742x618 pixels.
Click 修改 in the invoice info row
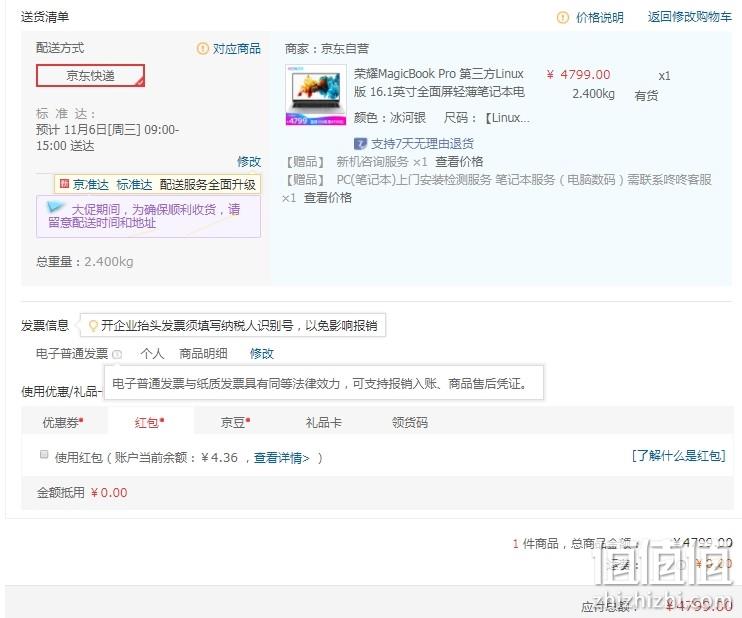point(262,353)
